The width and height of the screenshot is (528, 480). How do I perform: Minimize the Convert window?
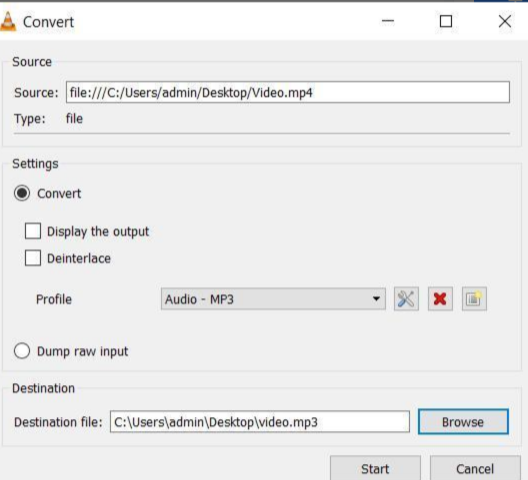(x=388, y=22)
